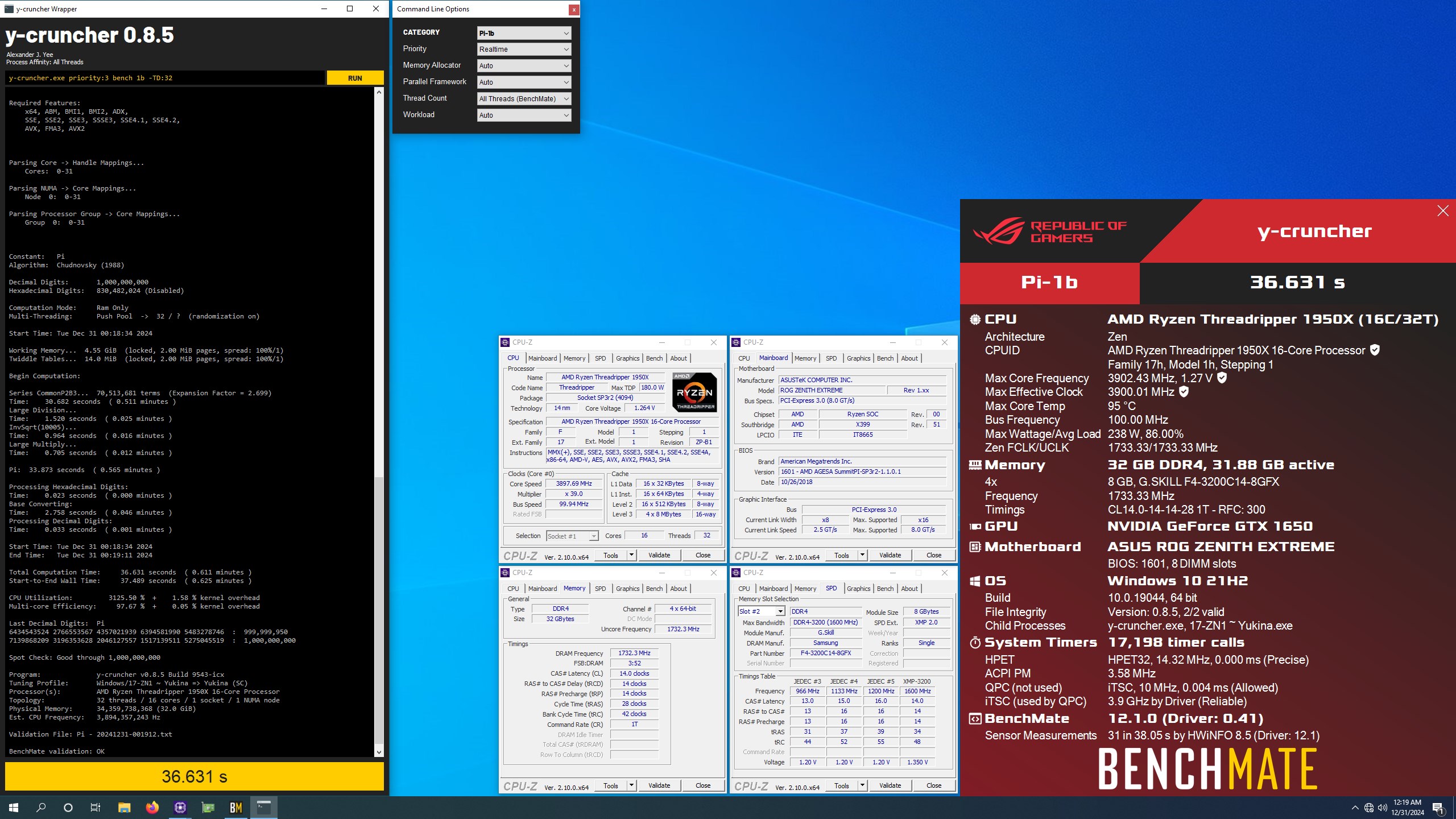The image size is (1456, 819).
Task: Open the Priority dropdown set to Realtime
Action: (x=524, y=49)
